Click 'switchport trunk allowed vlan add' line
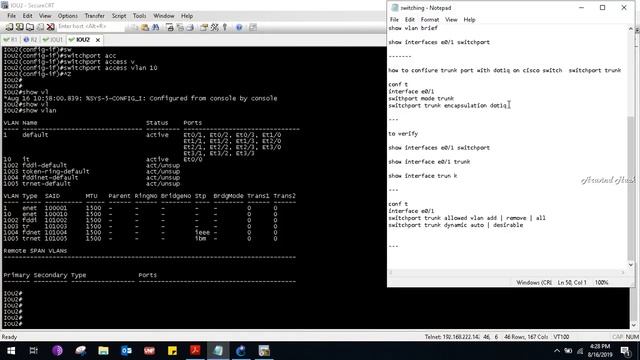Image resolution: width=640 pixels, height=360 pixels. click(x=467, y=218)
